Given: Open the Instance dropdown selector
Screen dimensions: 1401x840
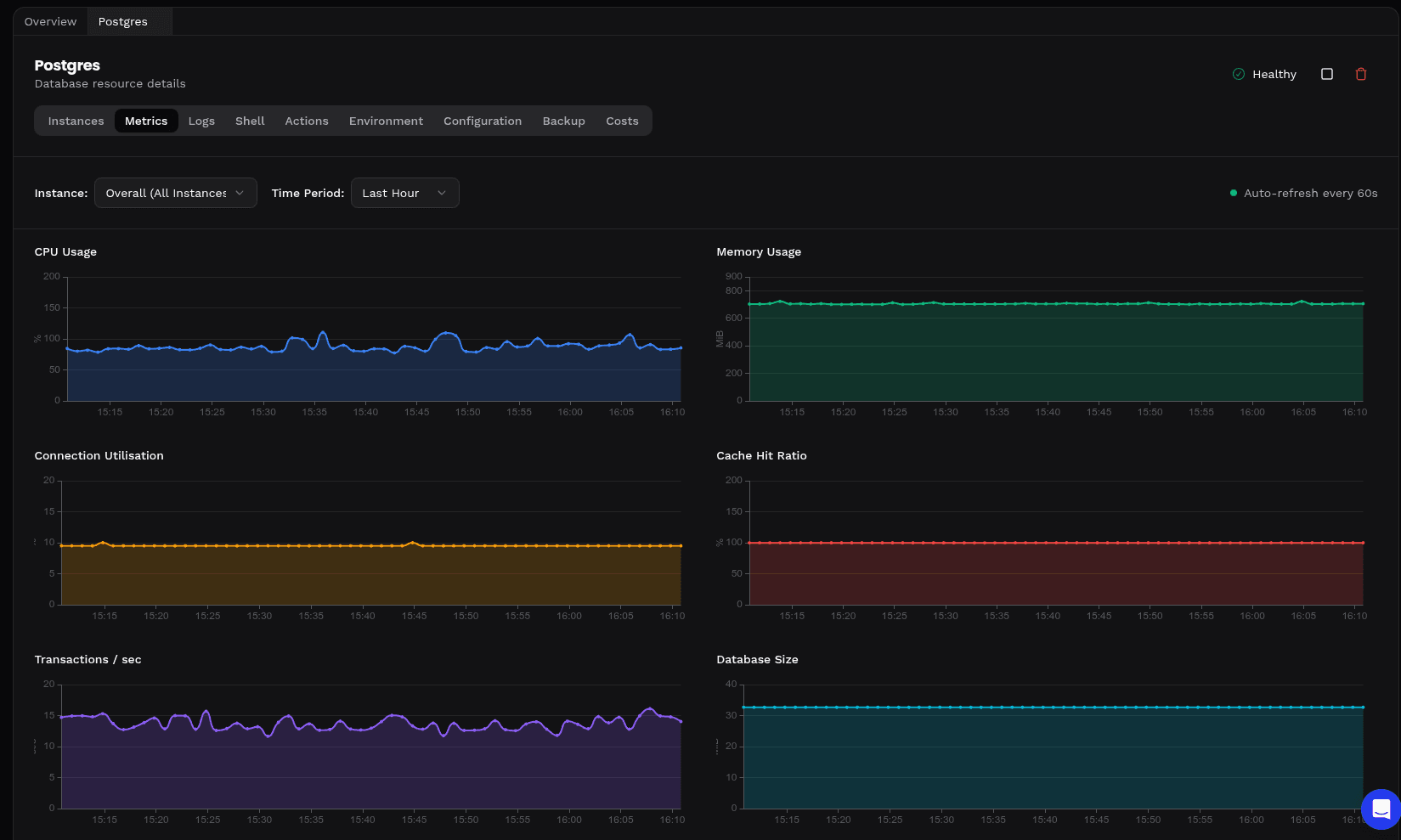Looking at the screenshot, I should [x=176, y=193].
